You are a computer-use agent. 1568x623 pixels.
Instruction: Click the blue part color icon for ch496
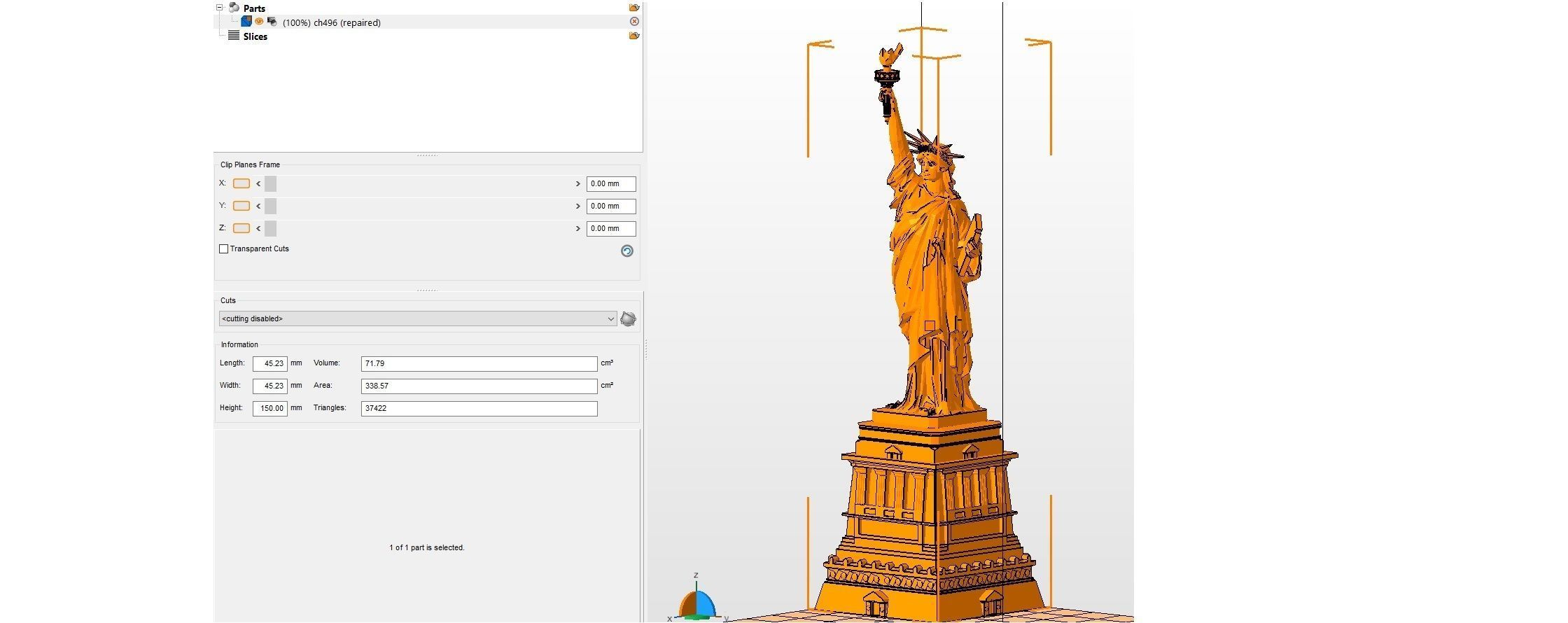[246, 22]
